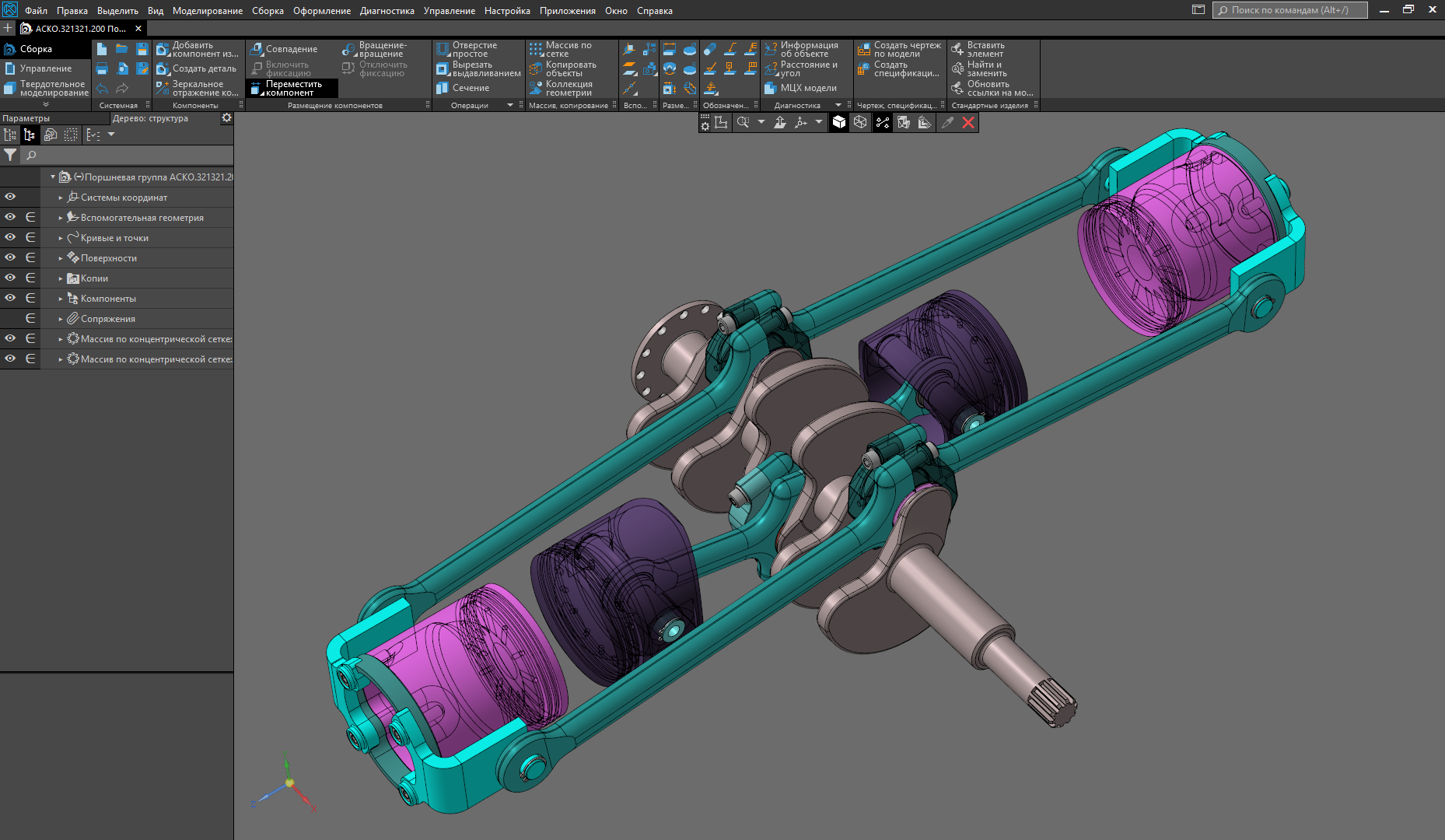Select the Массив по сетке tool
The width and height of the screenshot is (1445, 840).
coord(561,49)
